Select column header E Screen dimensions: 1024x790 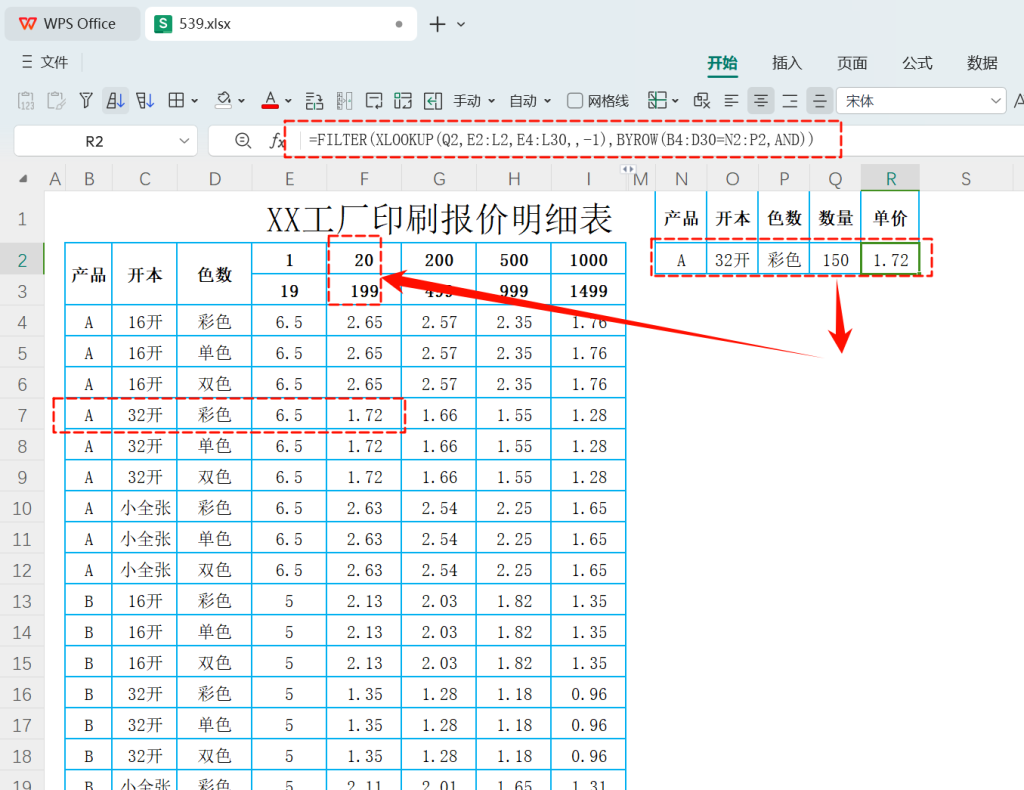pyautogui.click(x=289, y=179)
